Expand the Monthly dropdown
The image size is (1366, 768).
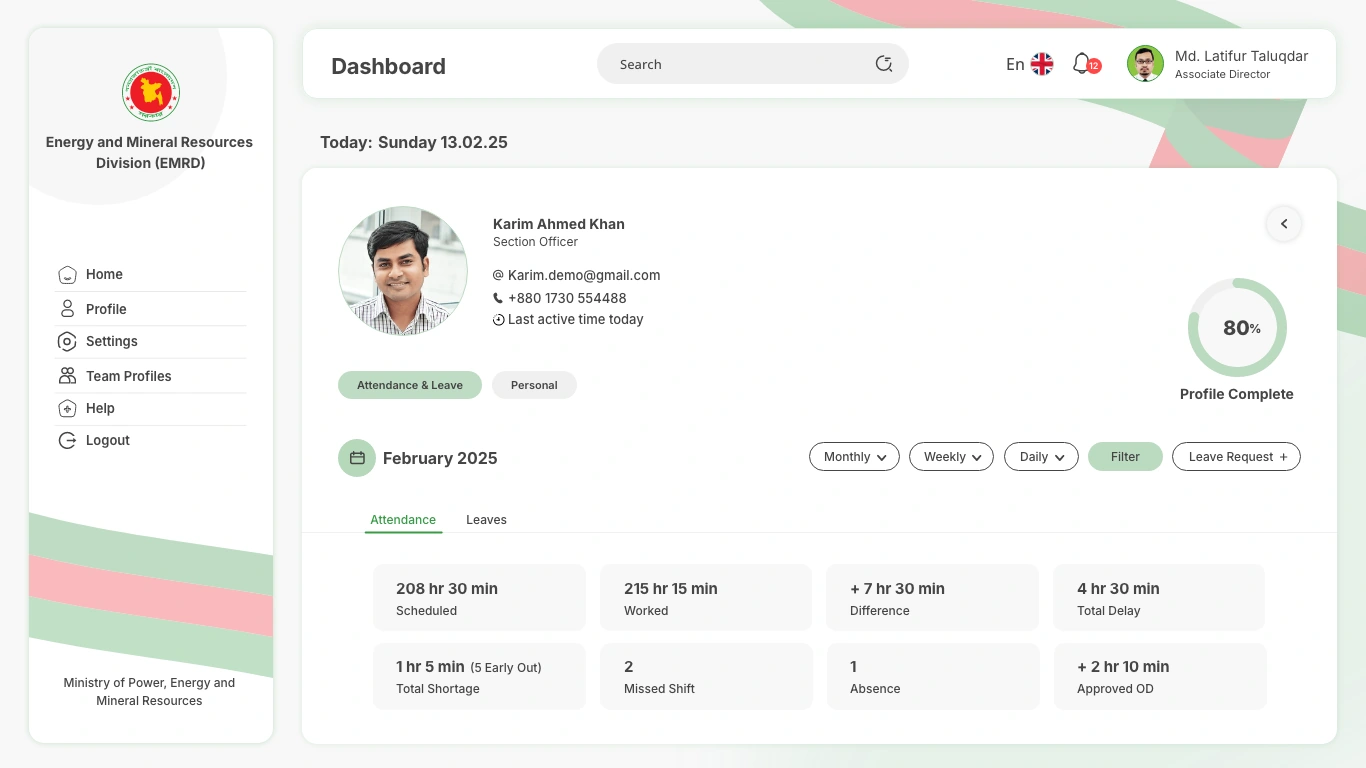(854, 457)
